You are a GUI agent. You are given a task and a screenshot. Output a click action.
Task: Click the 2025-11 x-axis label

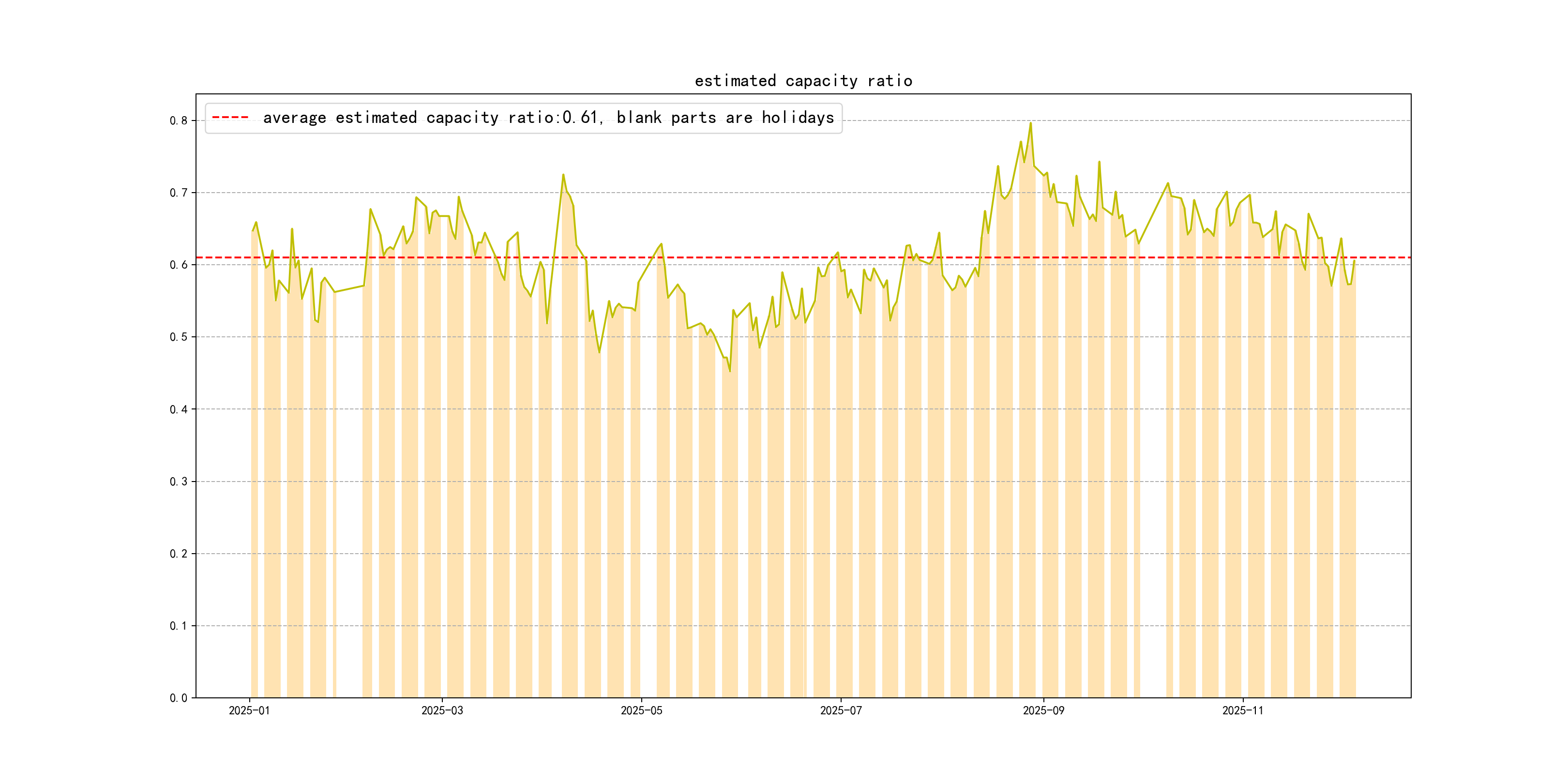[1242, 710]
